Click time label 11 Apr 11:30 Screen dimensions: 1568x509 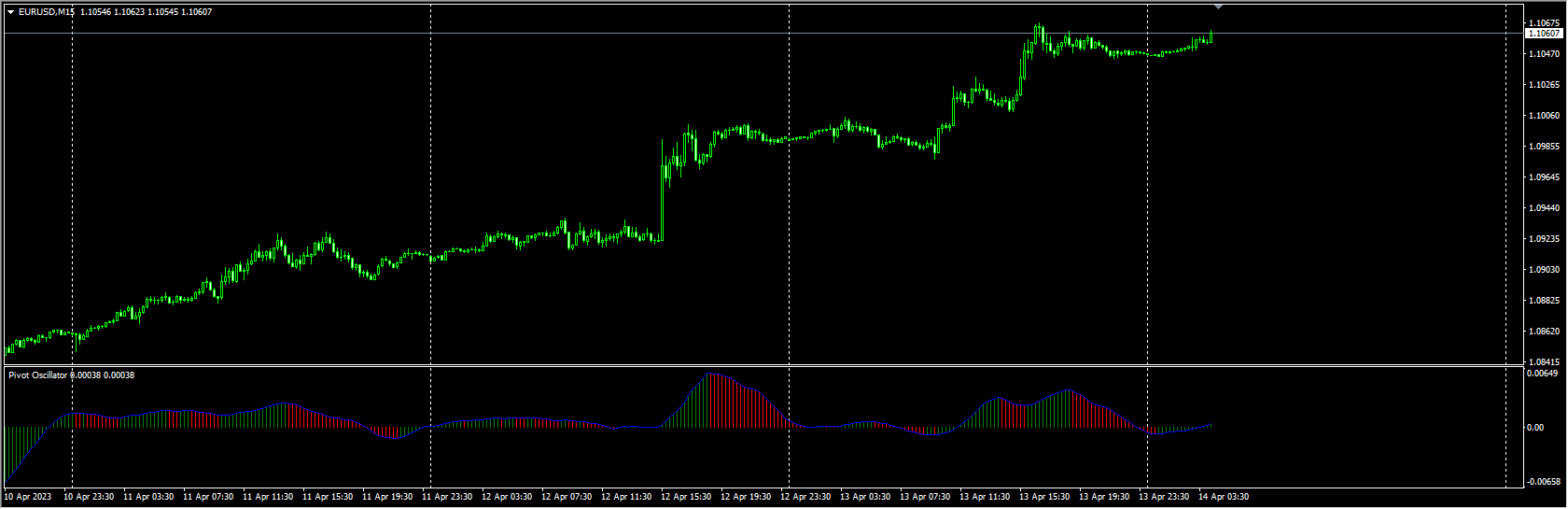pos(268,497)
